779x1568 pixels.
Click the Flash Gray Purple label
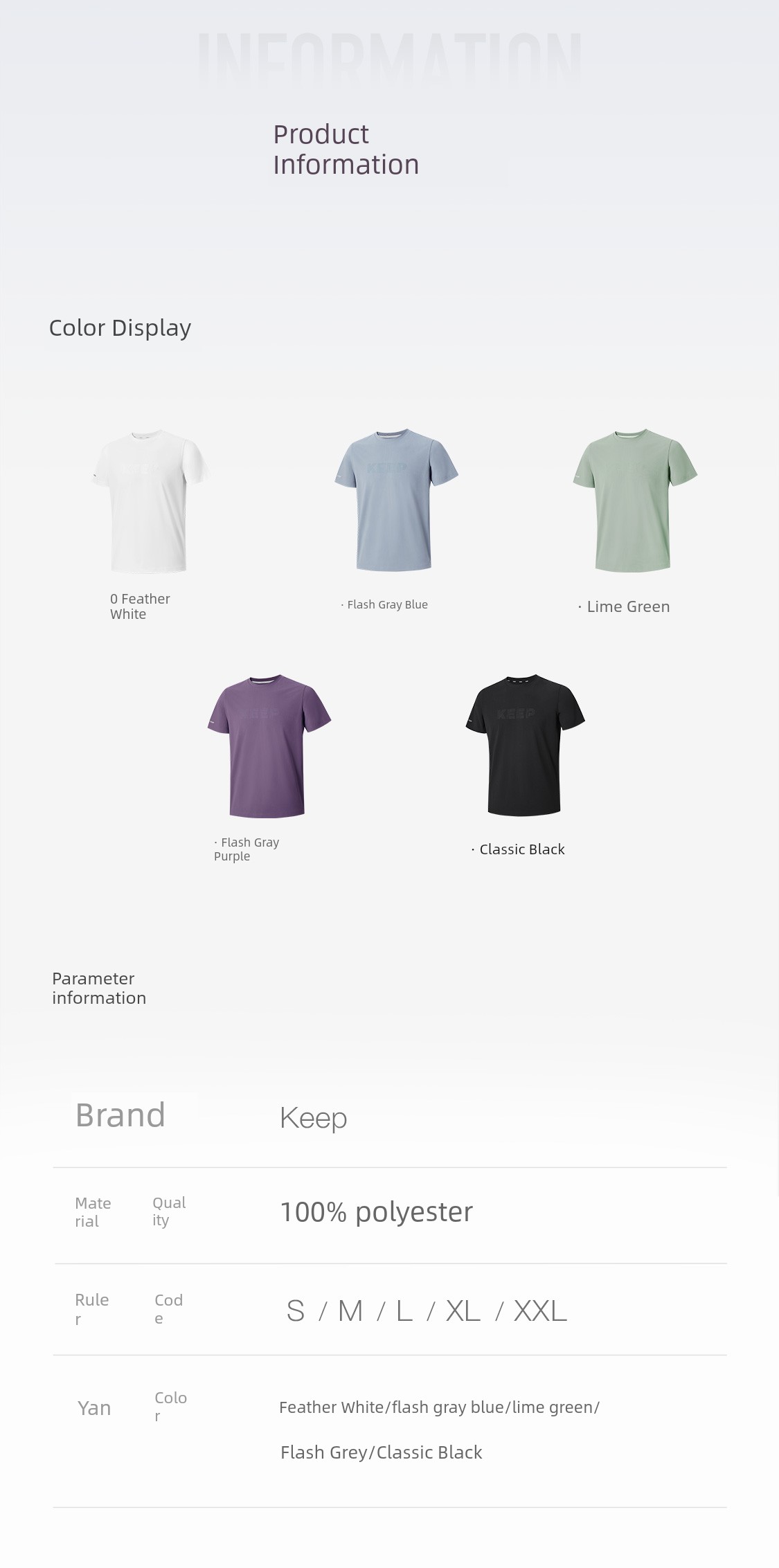point(247,849)
